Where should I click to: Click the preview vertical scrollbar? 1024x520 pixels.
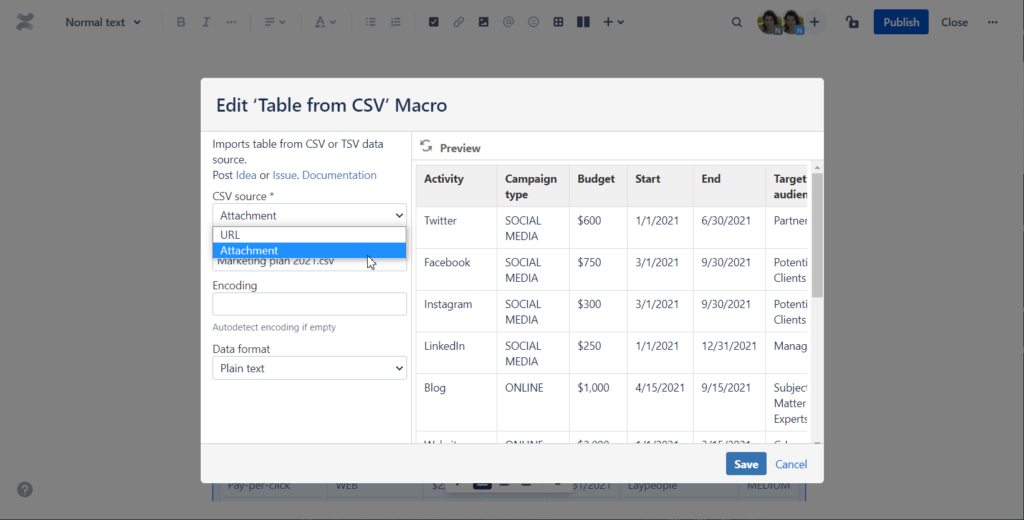click(816, 235)
